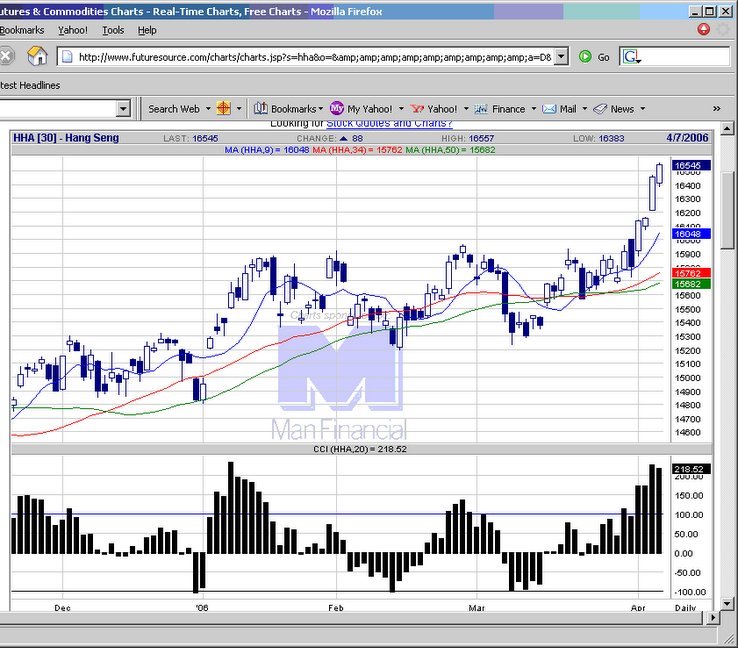738x648 pixels.
Task: Show more toolbar items chevron
Action: (x=716, y=109)
